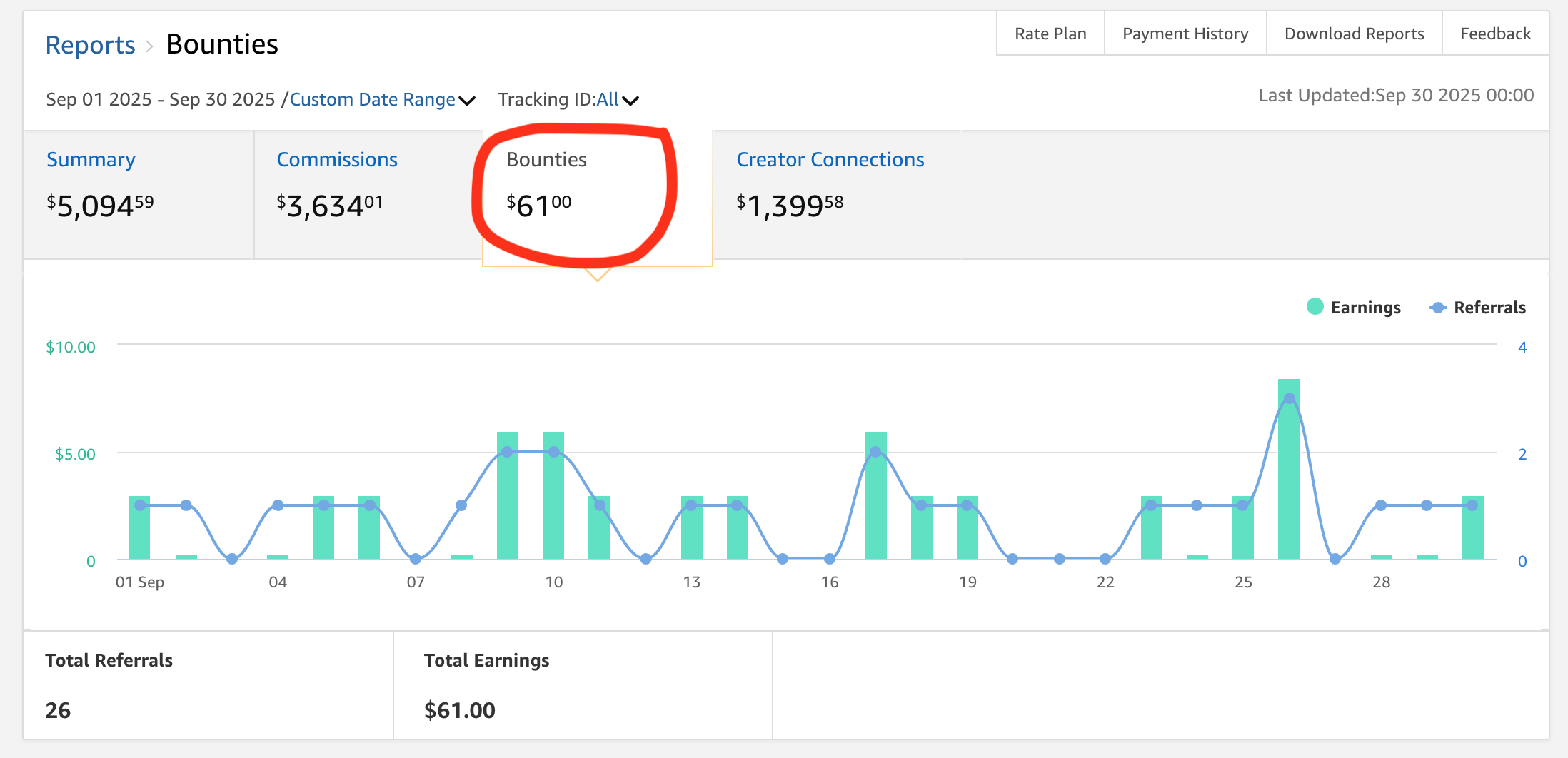The image size is (1568, 758).
Task: Switch to the Summary tab
Action: (91, 160)
